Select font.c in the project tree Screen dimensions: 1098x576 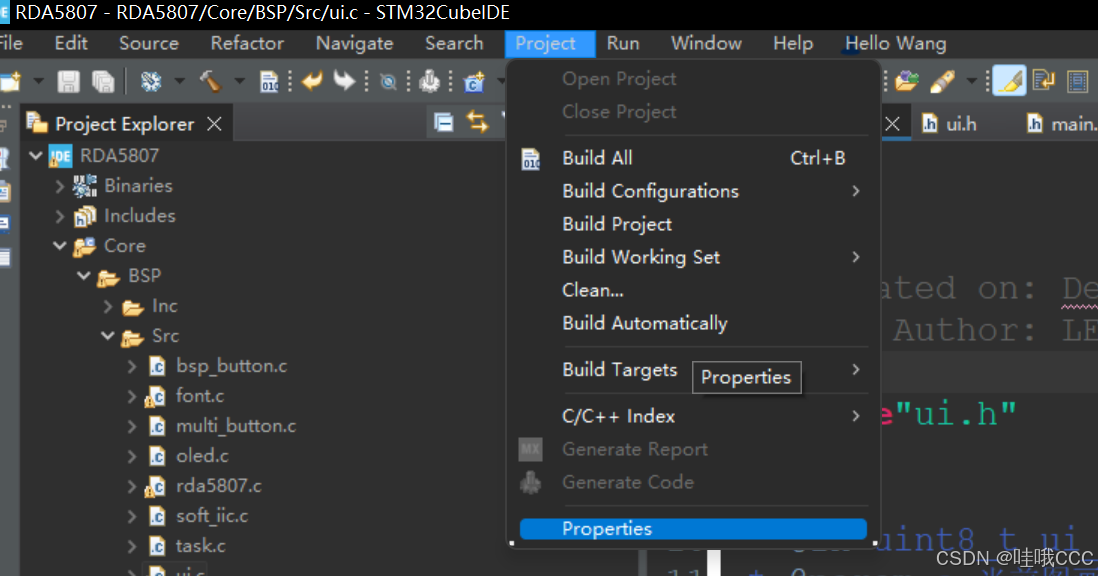pyautogui.click(x=200, y=396)
